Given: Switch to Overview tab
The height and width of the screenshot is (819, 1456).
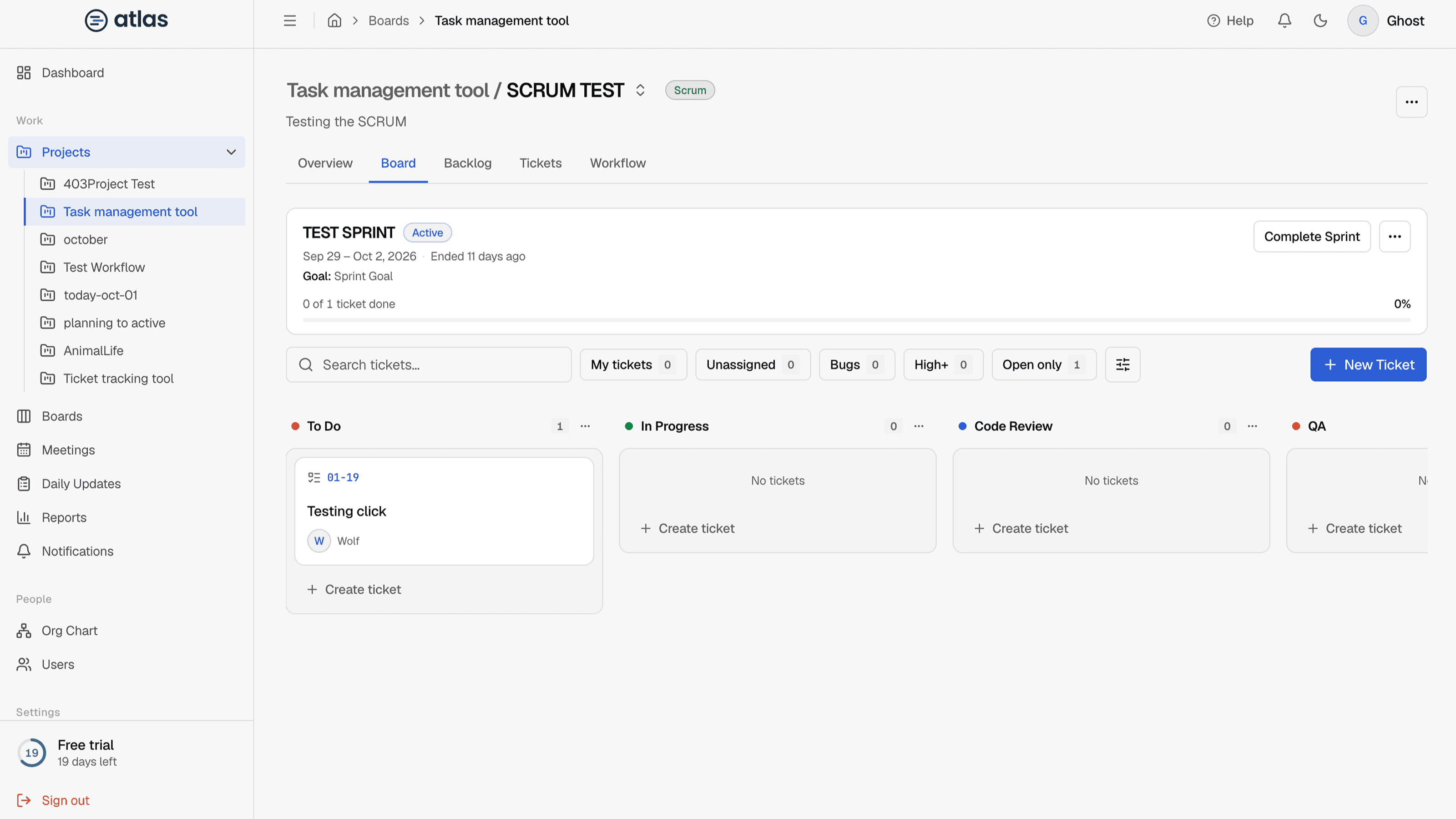Looking at the screenshot, I should (x=325, y=163).
